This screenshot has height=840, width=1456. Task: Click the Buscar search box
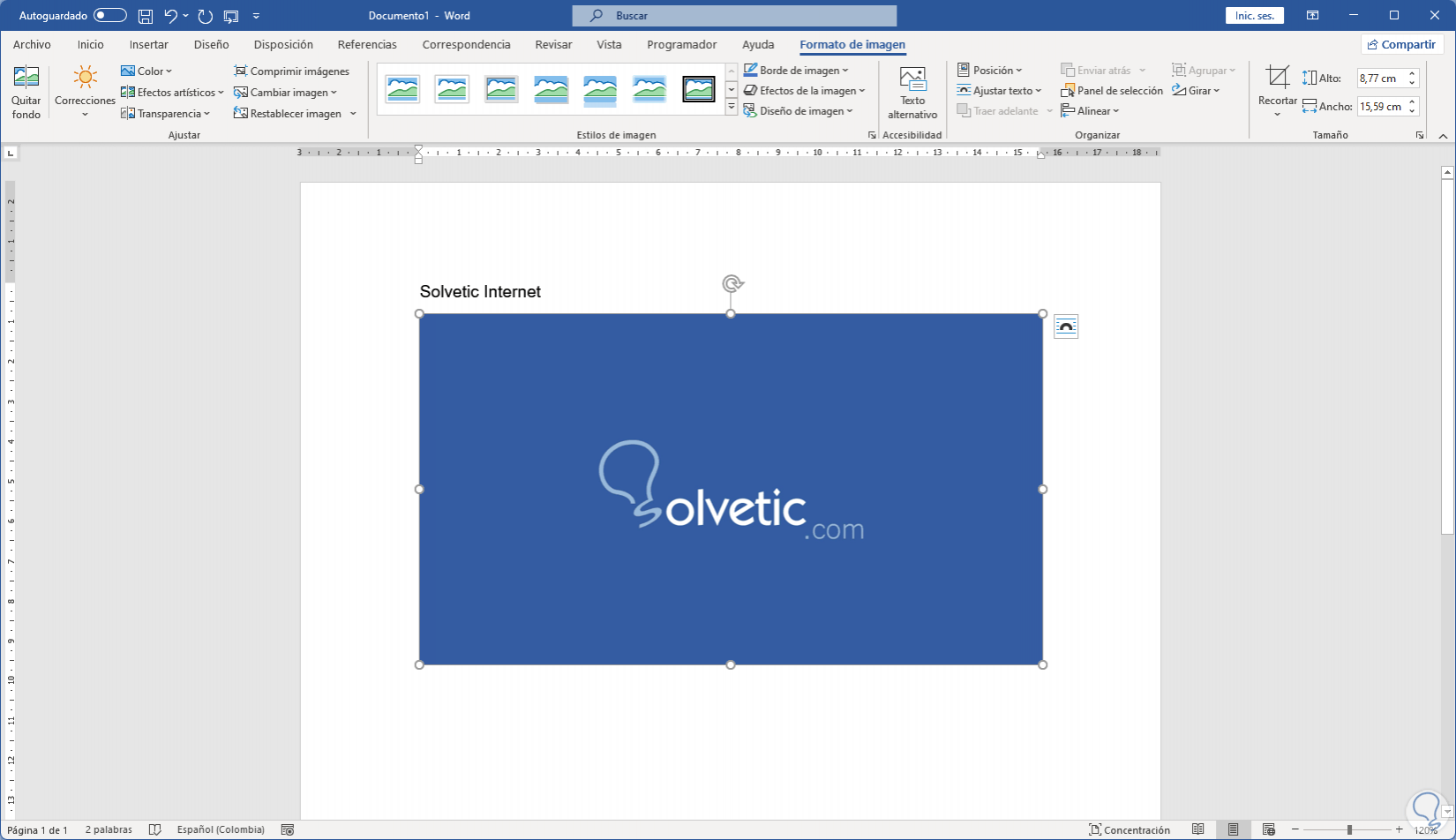pyautogui.click(x=734, y=16)
